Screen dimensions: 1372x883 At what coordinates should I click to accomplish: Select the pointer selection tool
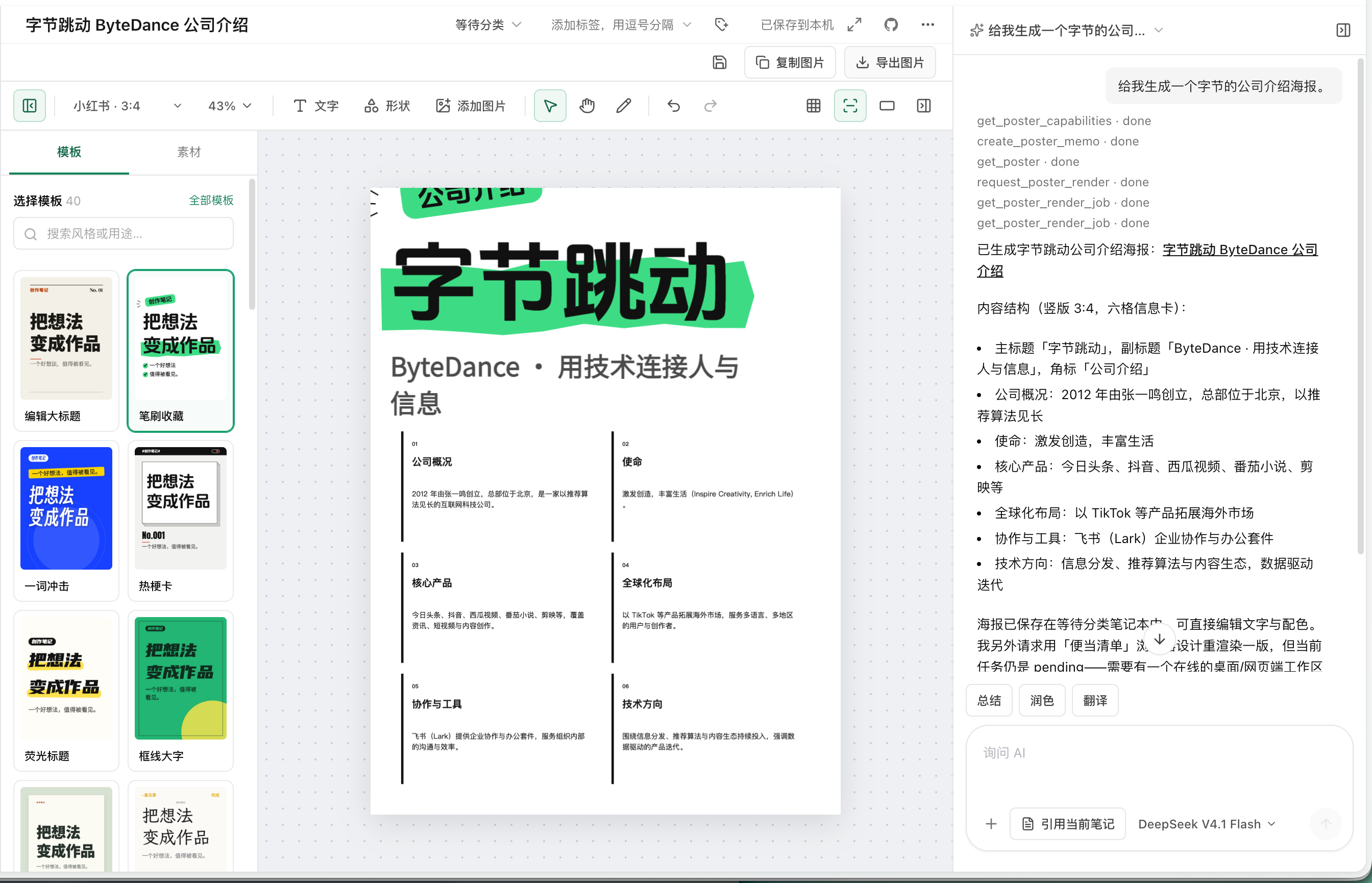coord(550,106)
